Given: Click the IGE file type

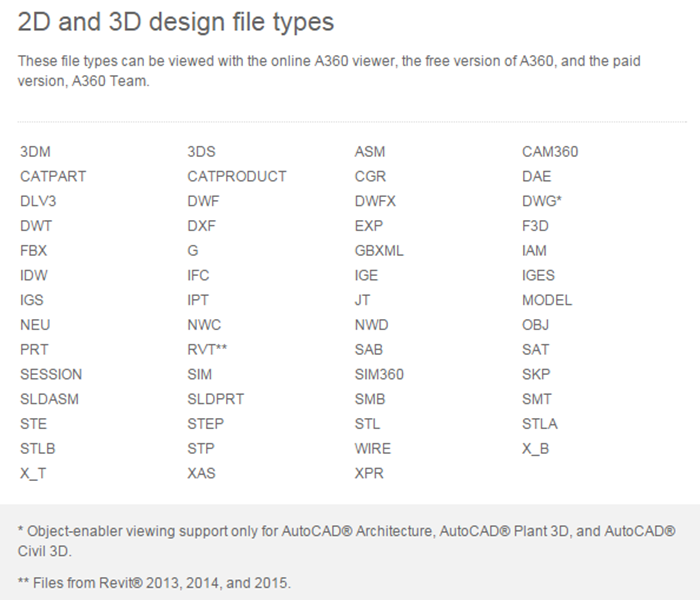Looking at the screenshot, I should click(367, 275).
